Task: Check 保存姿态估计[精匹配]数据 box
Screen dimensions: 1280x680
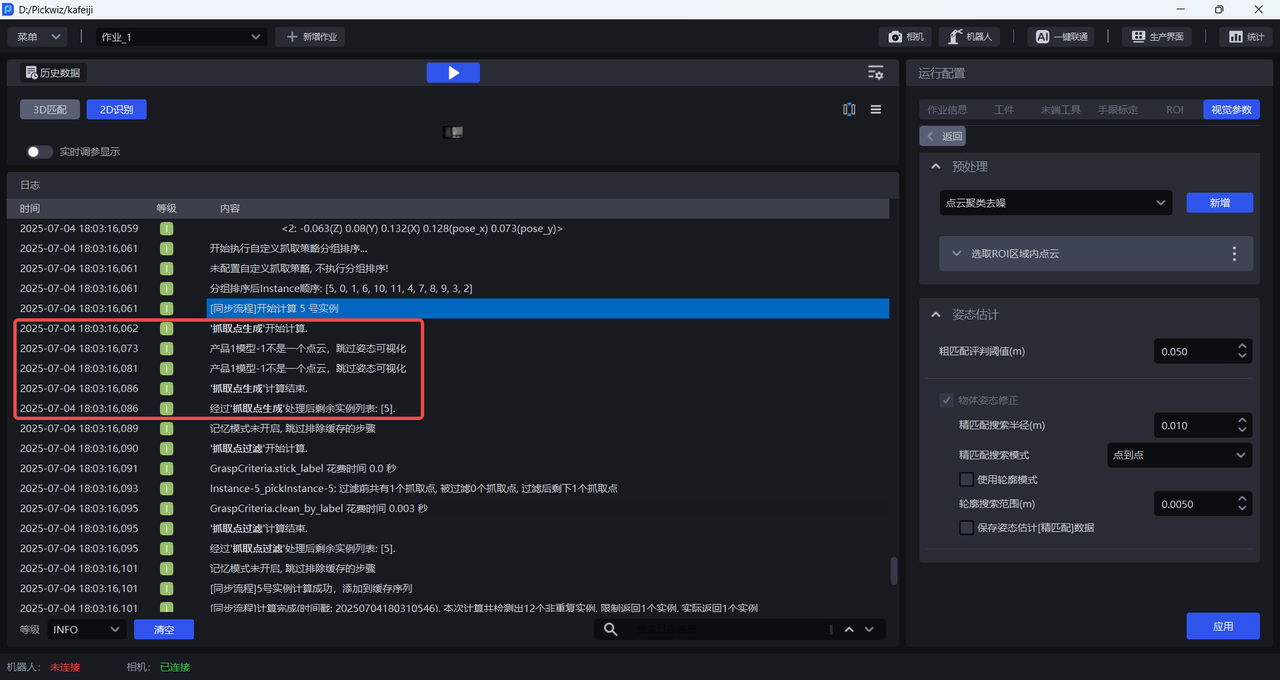Action: click(x=966, y=528)
